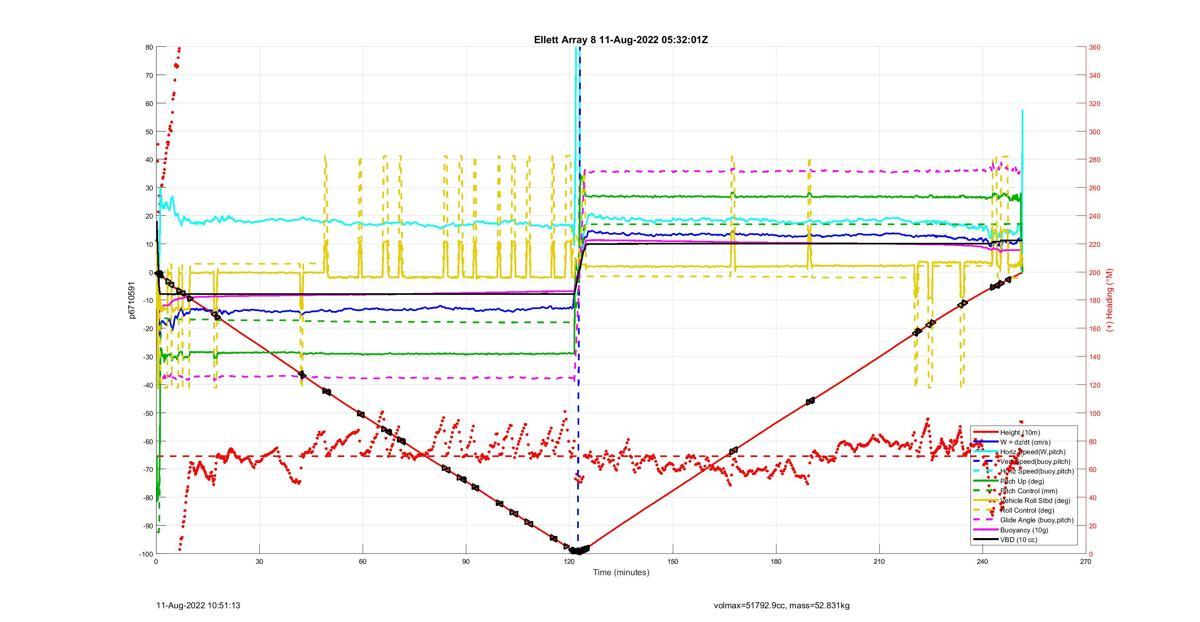Click the black apogee marker cluster at dive bottom
Image resolution: width=1200 pixels, height=622 pixels.
click(x=578, y=549)
